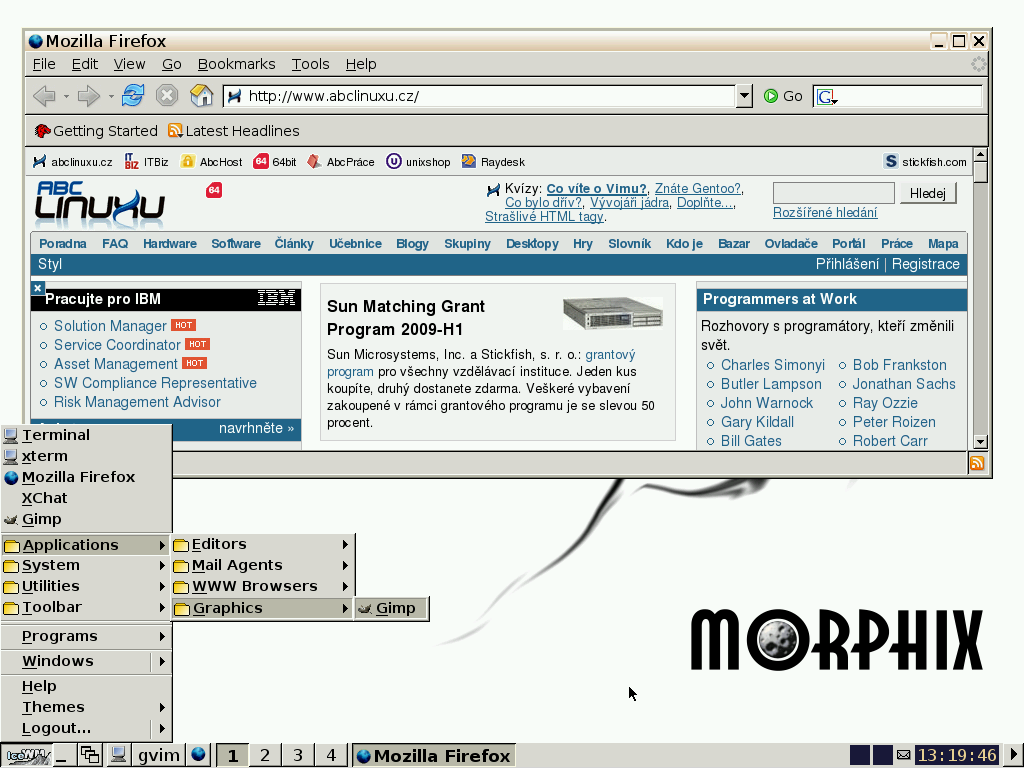Expand the Programs submenu
1024x768 pixels.
[x=86, y=636]
